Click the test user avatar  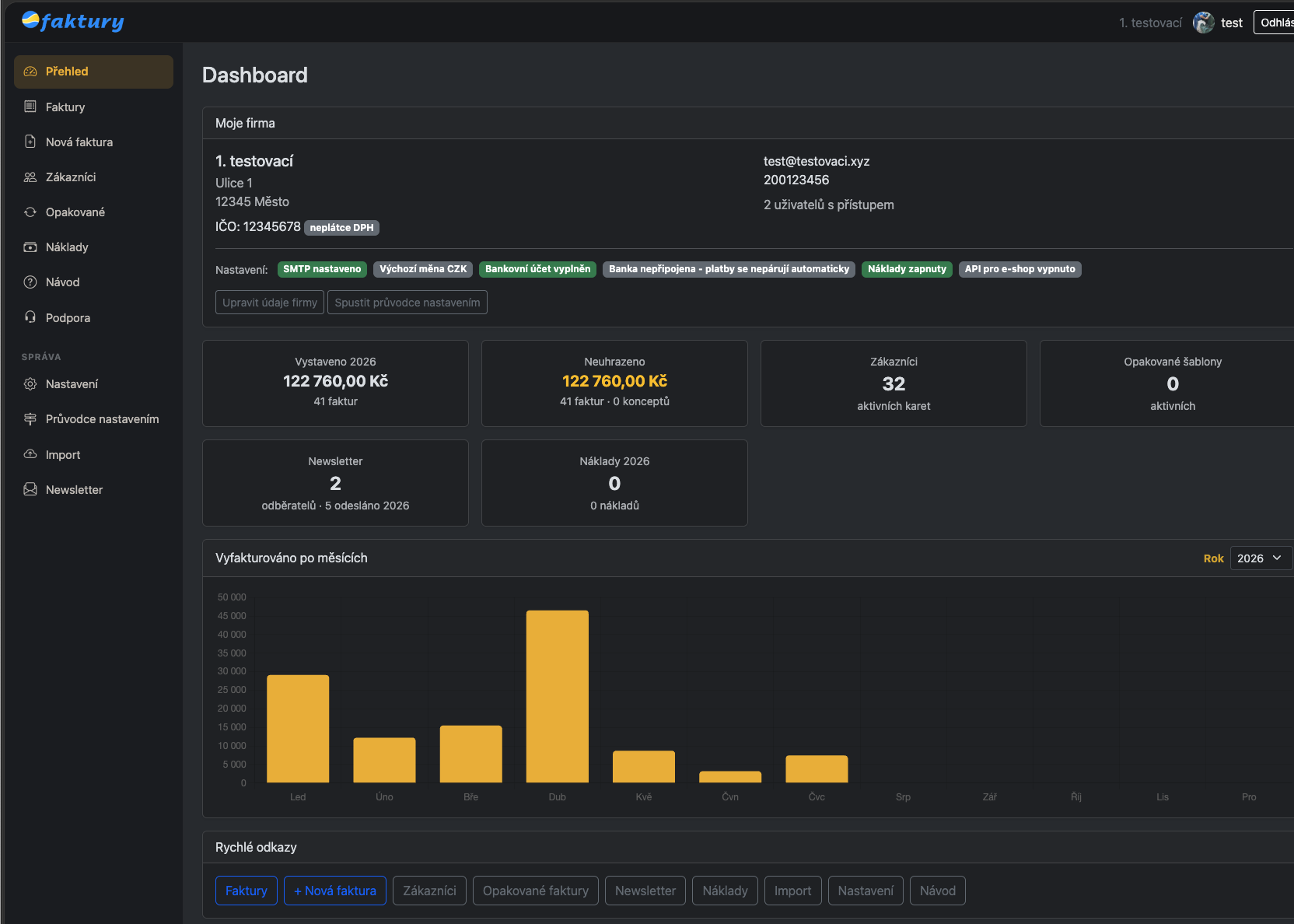[1204, 23]
